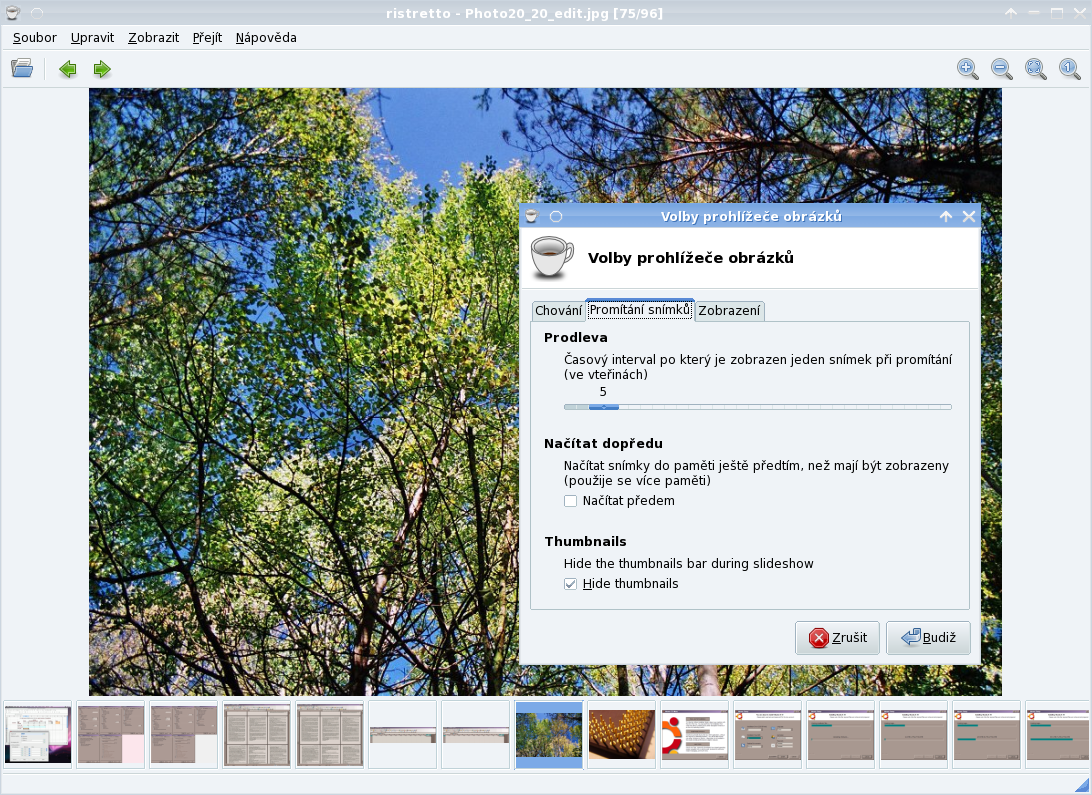
Task: Shade dialog using up arrow button
Action: 945,217
